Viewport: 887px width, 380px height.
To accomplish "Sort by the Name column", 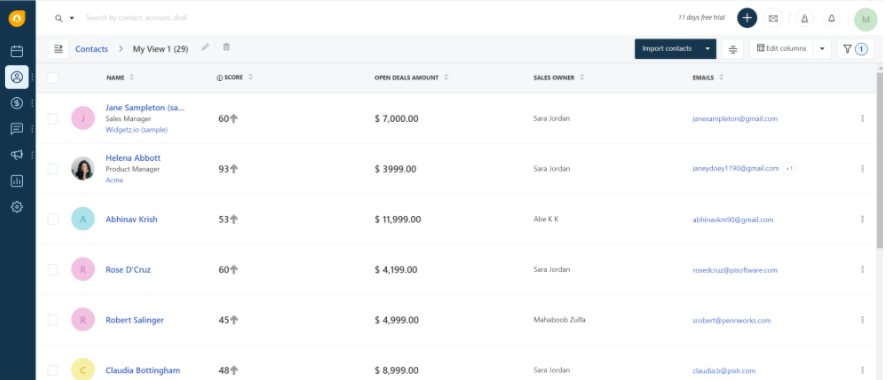I will click(x=132, y=77).
